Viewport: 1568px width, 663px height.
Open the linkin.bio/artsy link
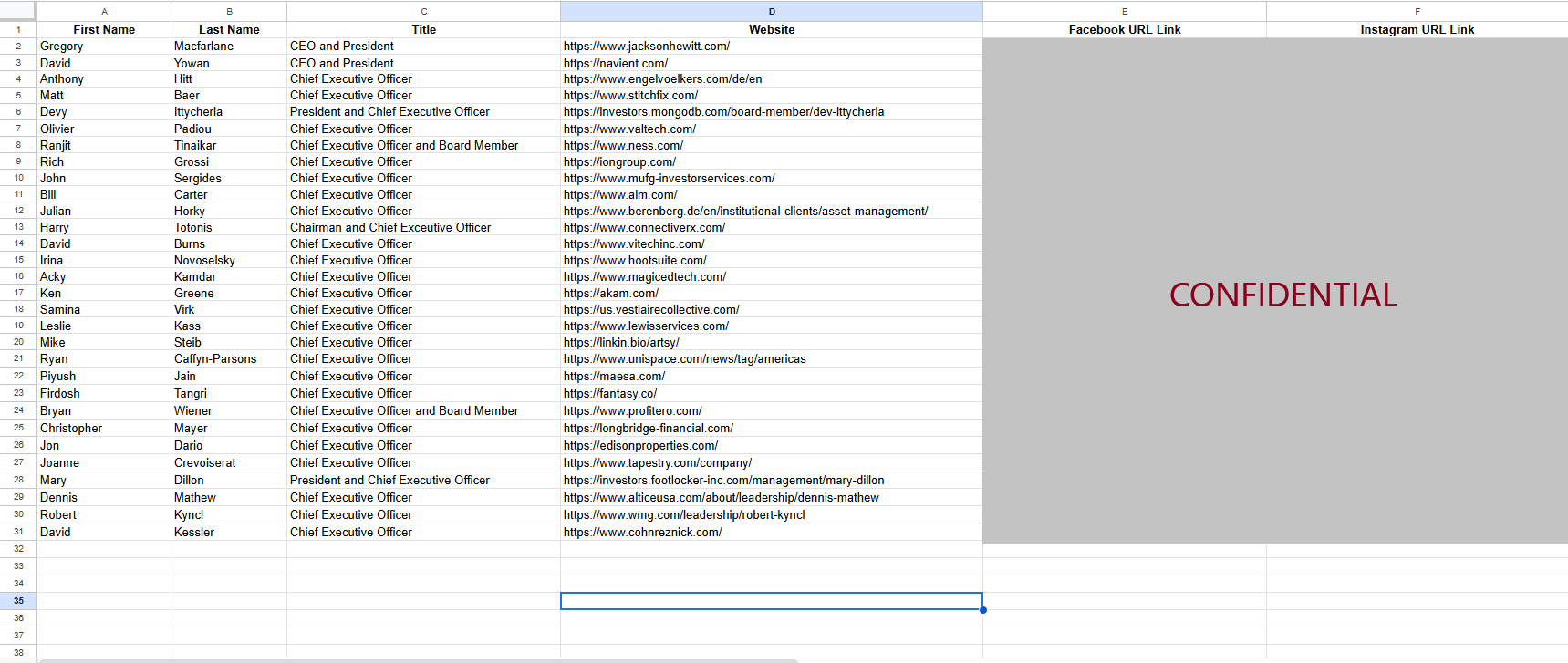tap(621, 342)
